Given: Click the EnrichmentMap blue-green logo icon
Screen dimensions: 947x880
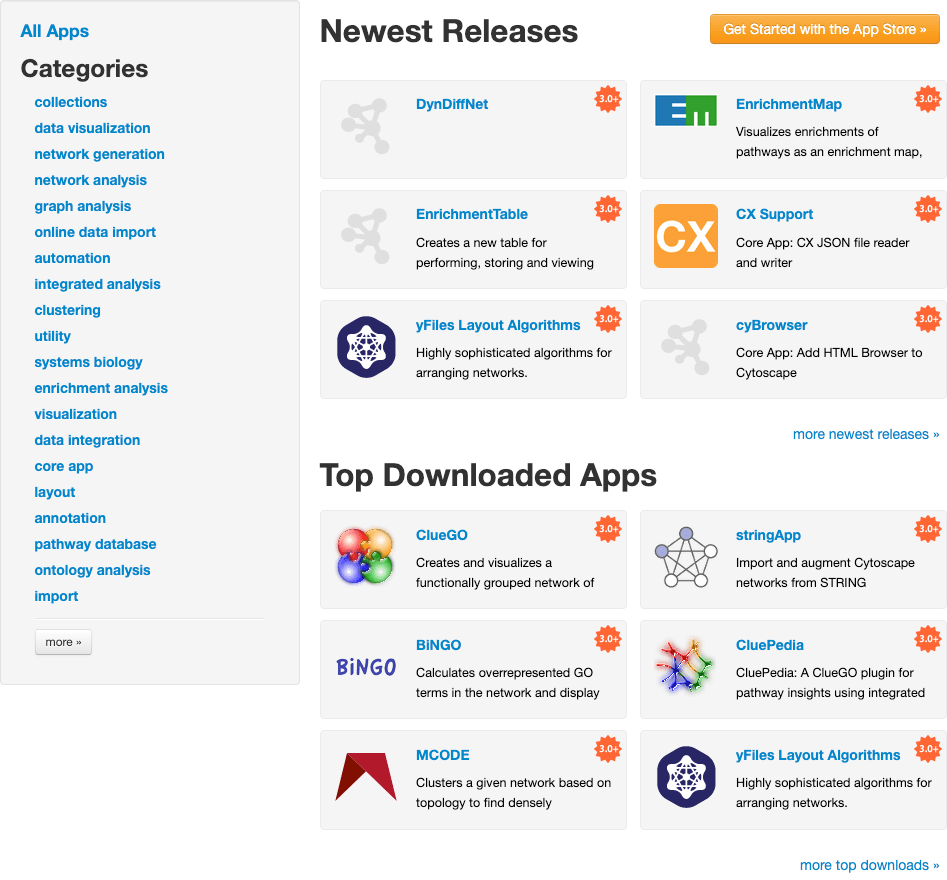Looking at the screenshot, I should tap(686, 111).
